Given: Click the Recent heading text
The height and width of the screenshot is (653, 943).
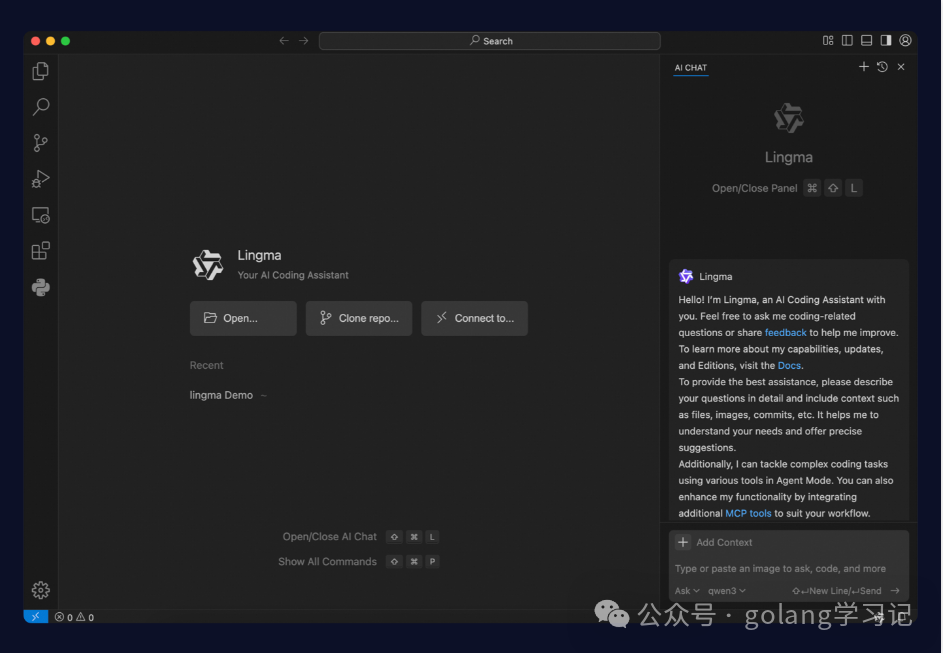Looking at the screenshot, I should click(206, 366).
